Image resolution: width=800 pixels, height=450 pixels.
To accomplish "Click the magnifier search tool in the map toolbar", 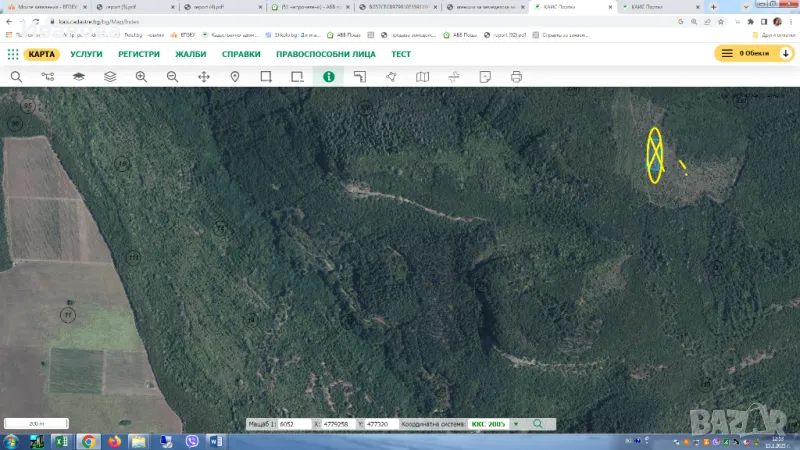I will pos(16,76).
